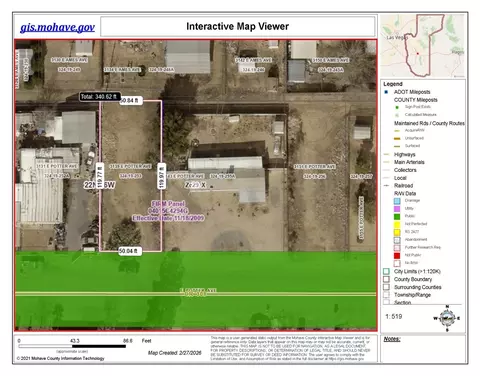Click the Main Arterials line symbol
The height and width of the screenshot is (376, 480).
[x=387, y=162]
